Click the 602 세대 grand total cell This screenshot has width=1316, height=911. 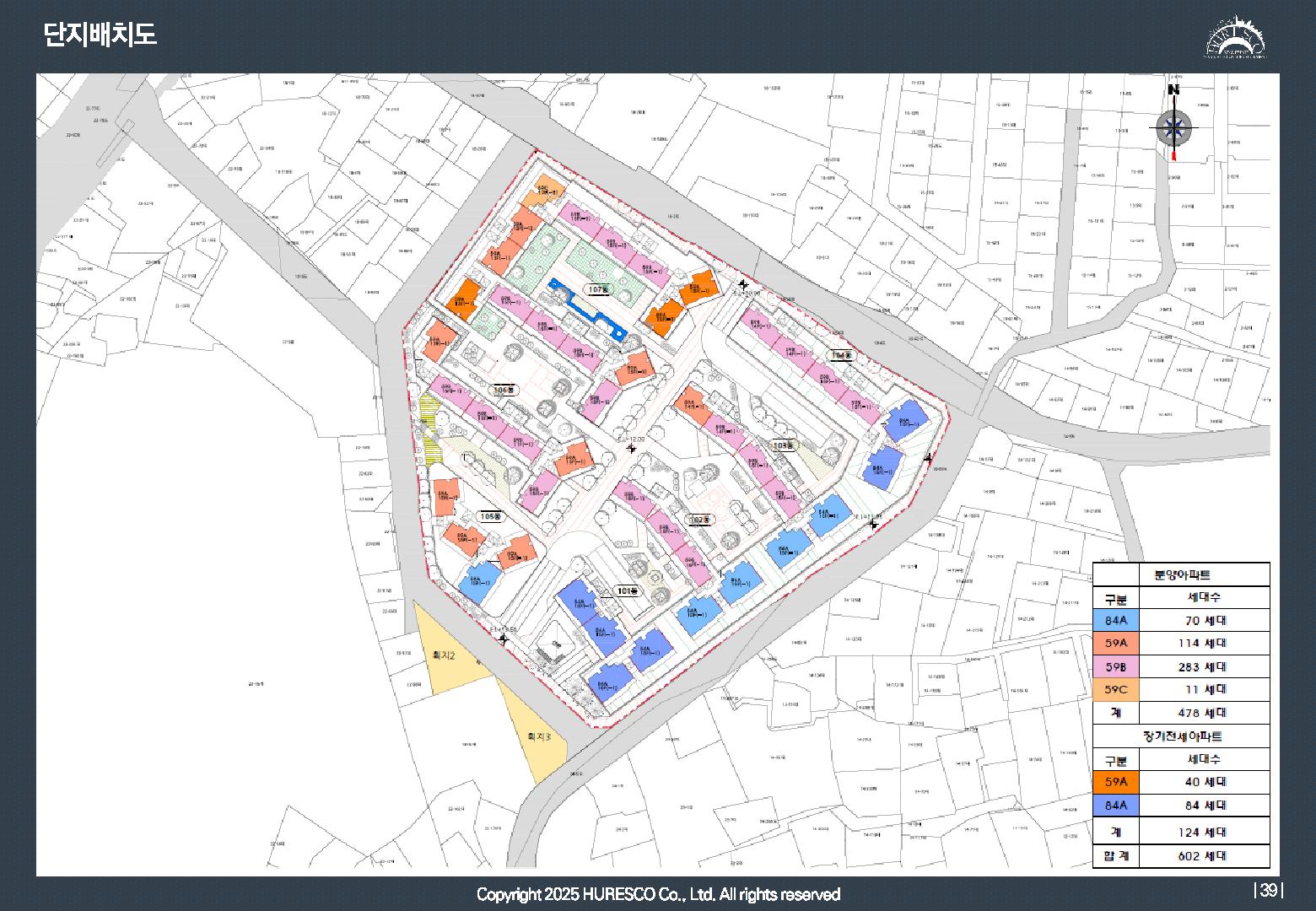[1204, 856]
